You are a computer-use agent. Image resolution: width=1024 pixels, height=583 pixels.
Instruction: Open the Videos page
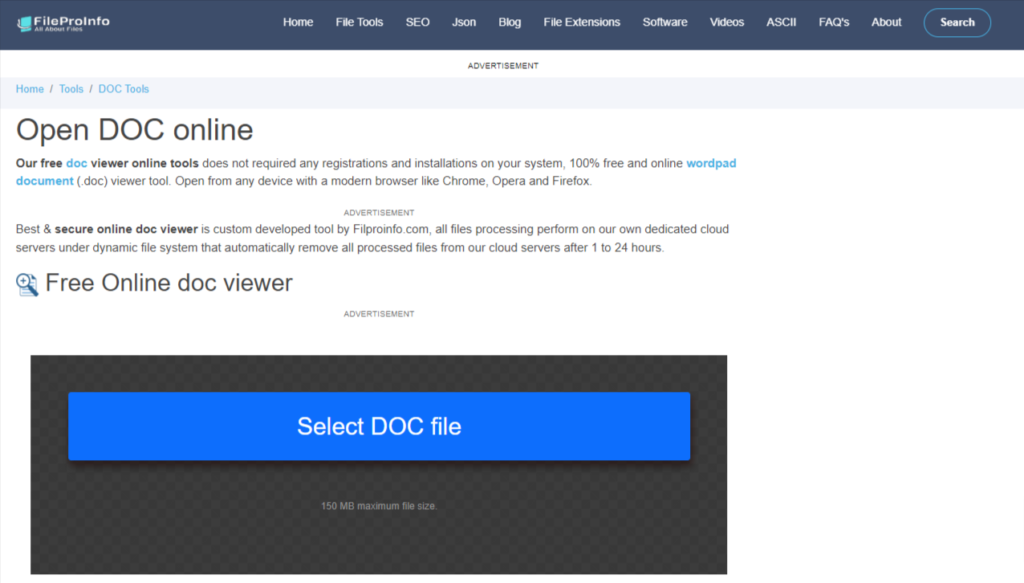coord(726,21)
